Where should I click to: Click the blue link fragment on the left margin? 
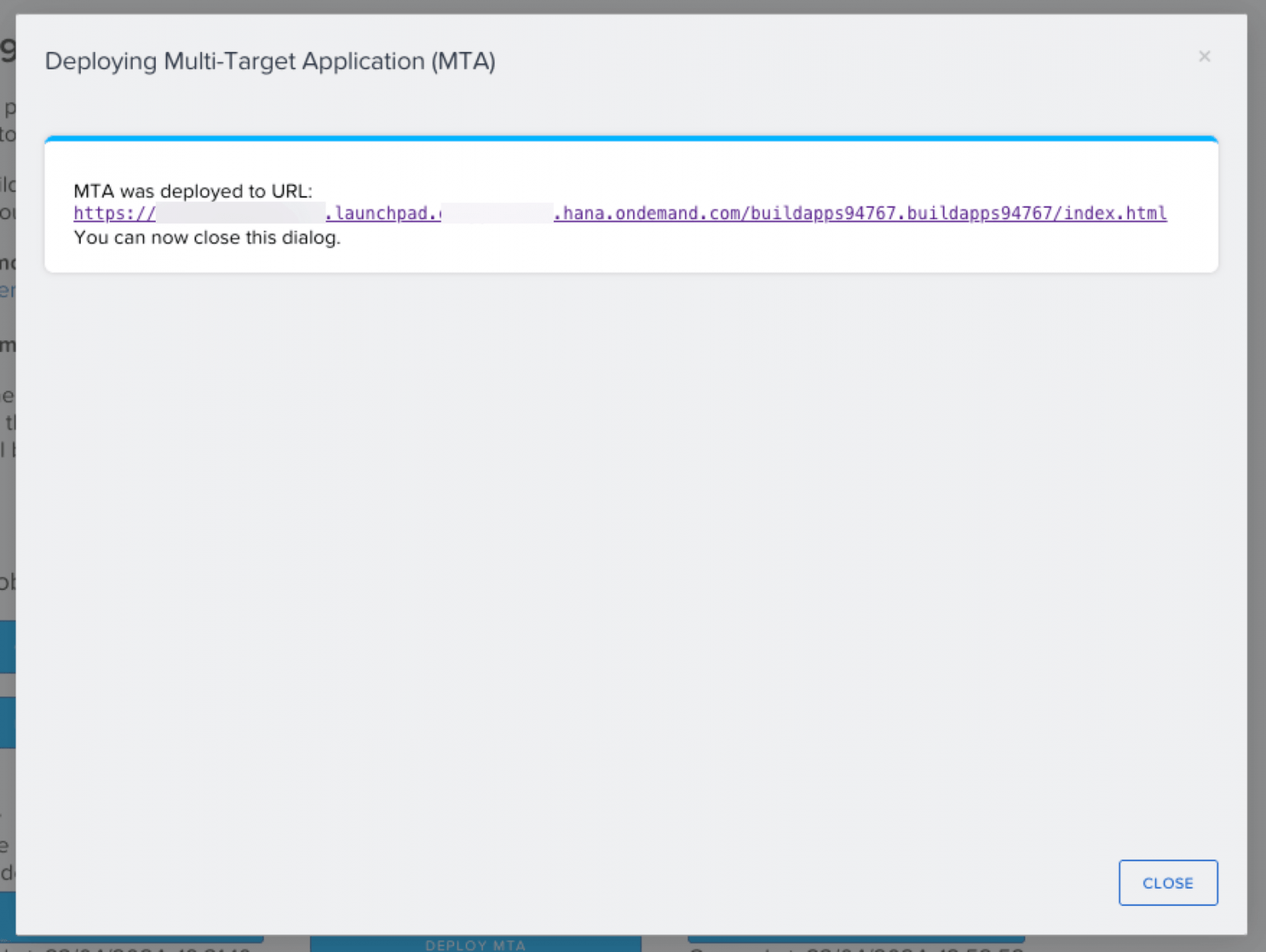click(x=7, y=290)
